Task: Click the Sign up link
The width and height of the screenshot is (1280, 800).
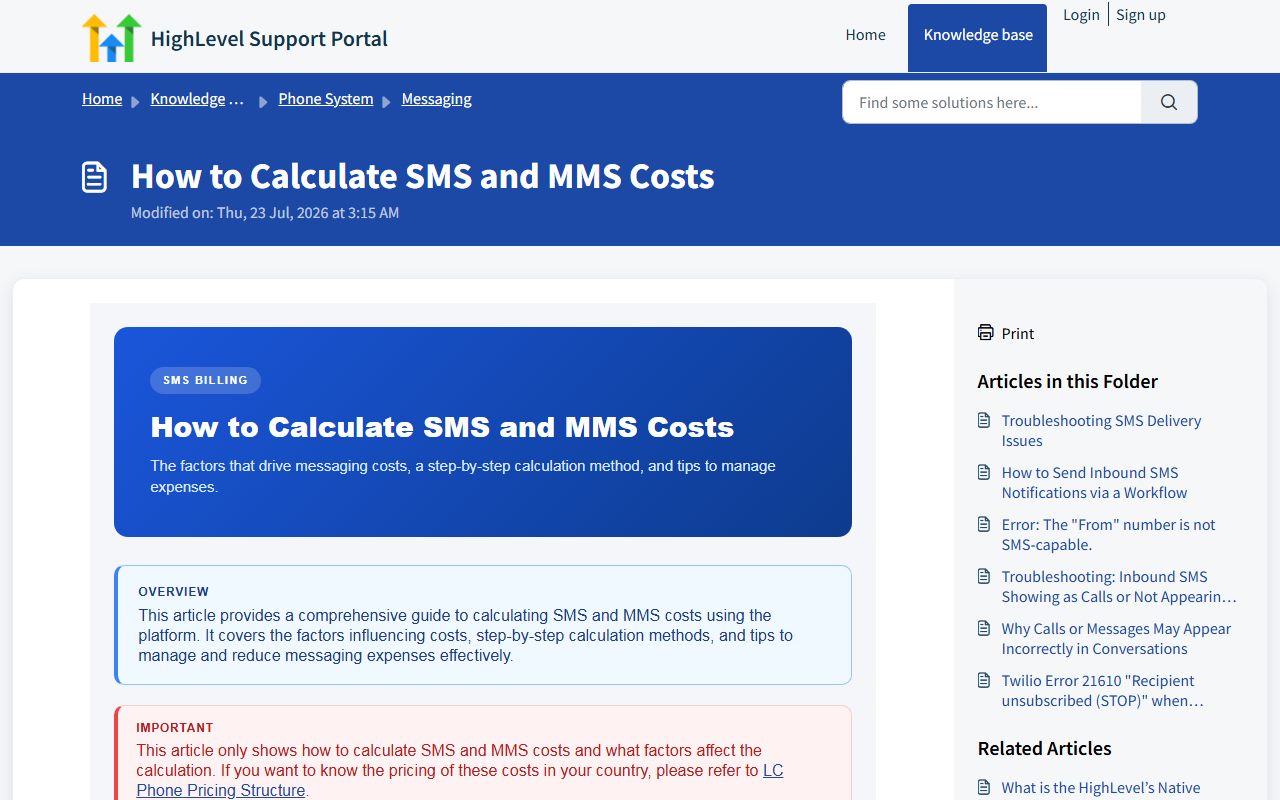Action: click(1141, 14)
